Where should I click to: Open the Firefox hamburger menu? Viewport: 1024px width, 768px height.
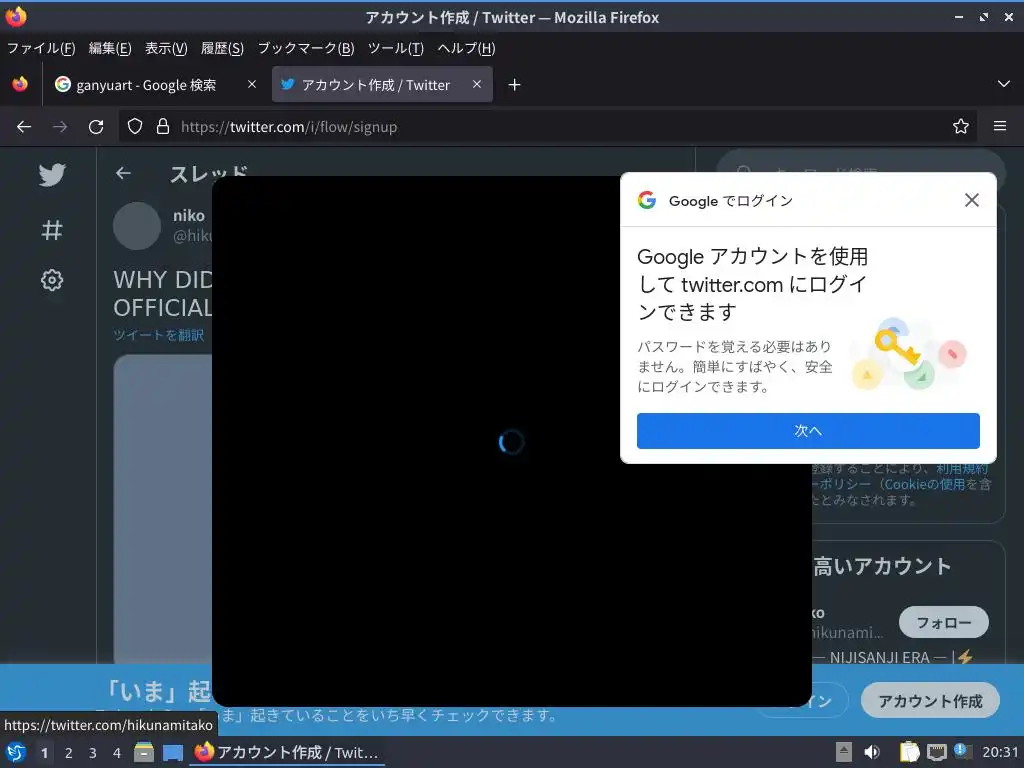999,126
